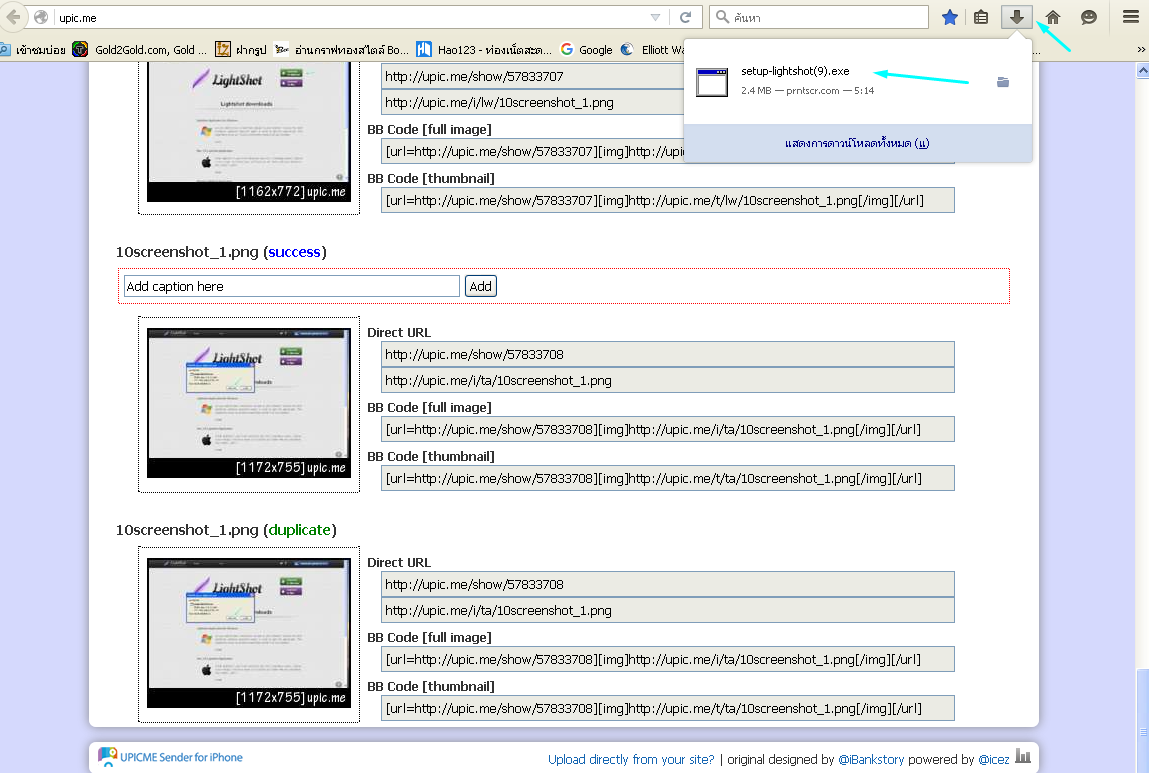This screenshot has width=1149, height=773.
Task: Open the chat smiley toolbar icon
Action: tap(1089, 17)
